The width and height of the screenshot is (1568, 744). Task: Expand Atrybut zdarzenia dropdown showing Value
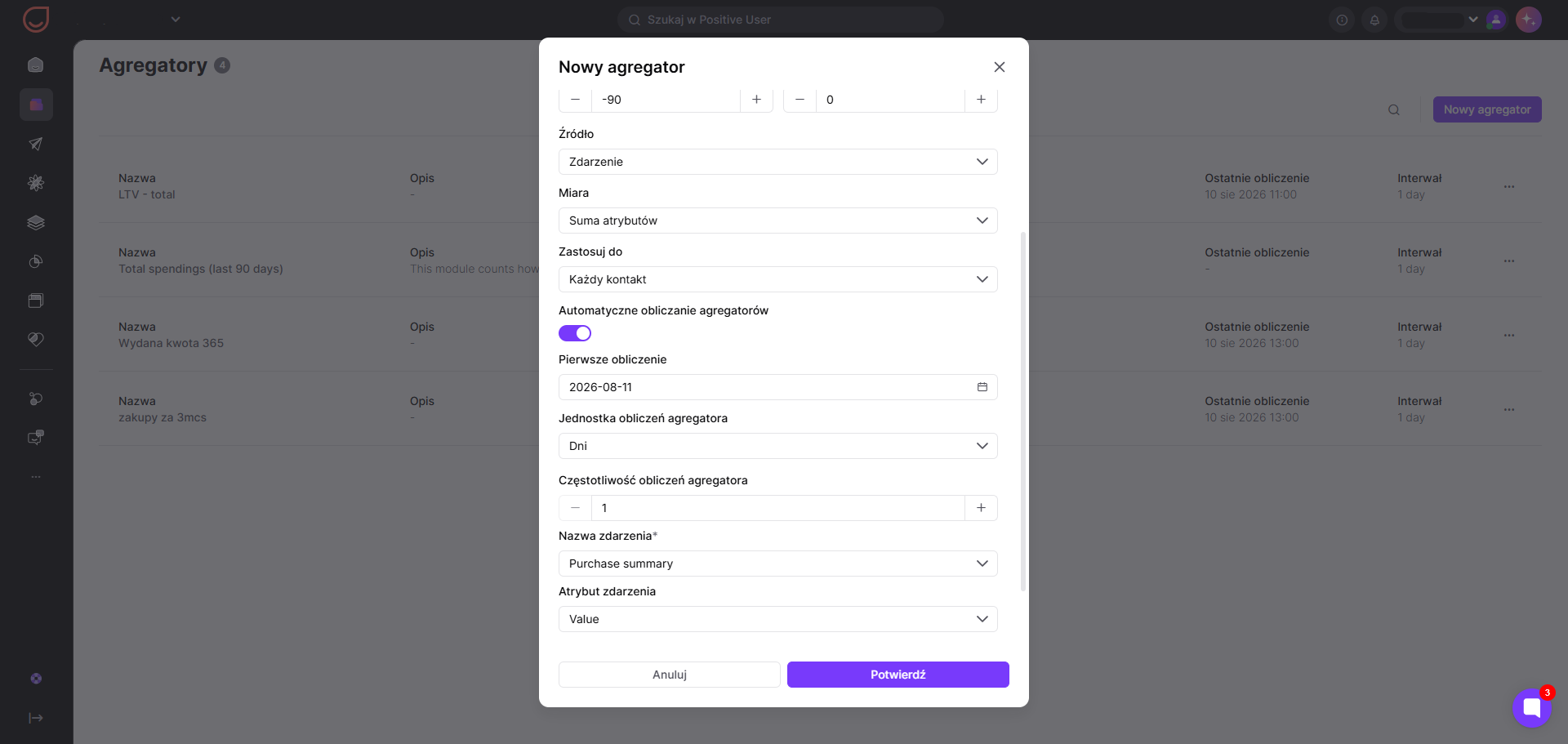coord(777,619)
